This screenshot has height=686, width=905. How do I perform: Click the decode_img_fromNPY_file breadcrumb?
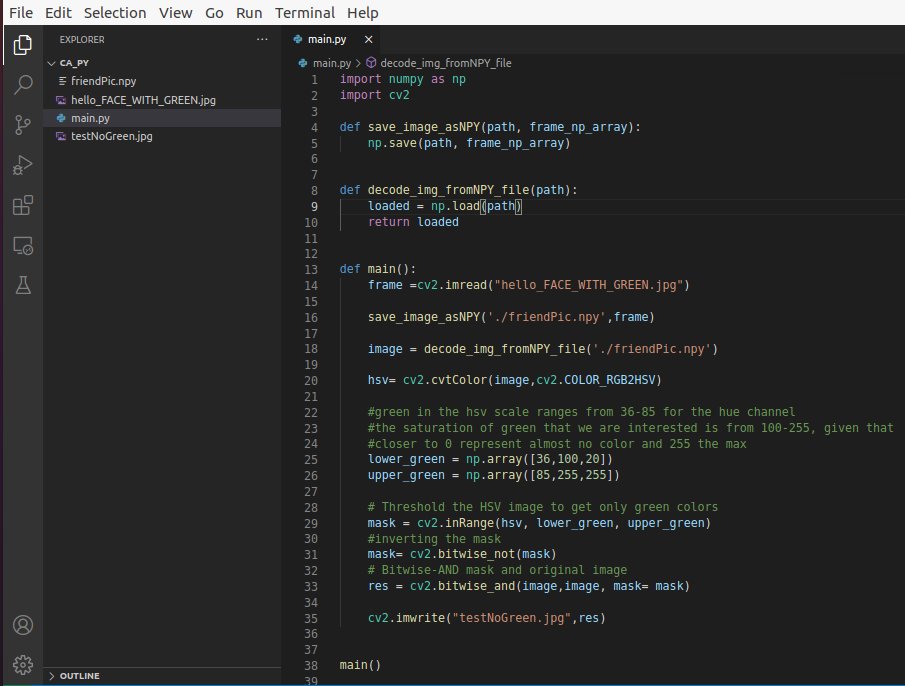(x=446, y=63)
